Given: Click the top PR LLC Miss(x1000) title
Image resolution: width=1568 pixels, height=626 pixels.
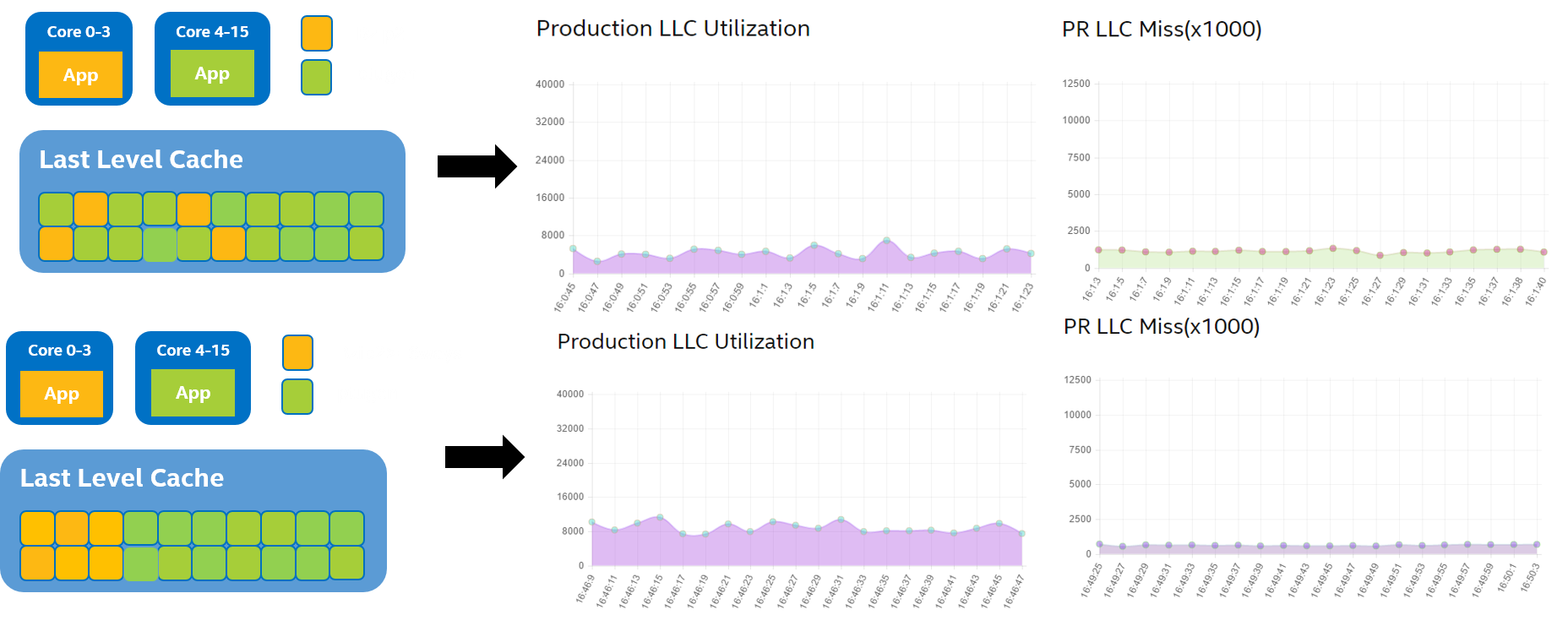Looking at the screenshot, I should (x=1162, y=30).
